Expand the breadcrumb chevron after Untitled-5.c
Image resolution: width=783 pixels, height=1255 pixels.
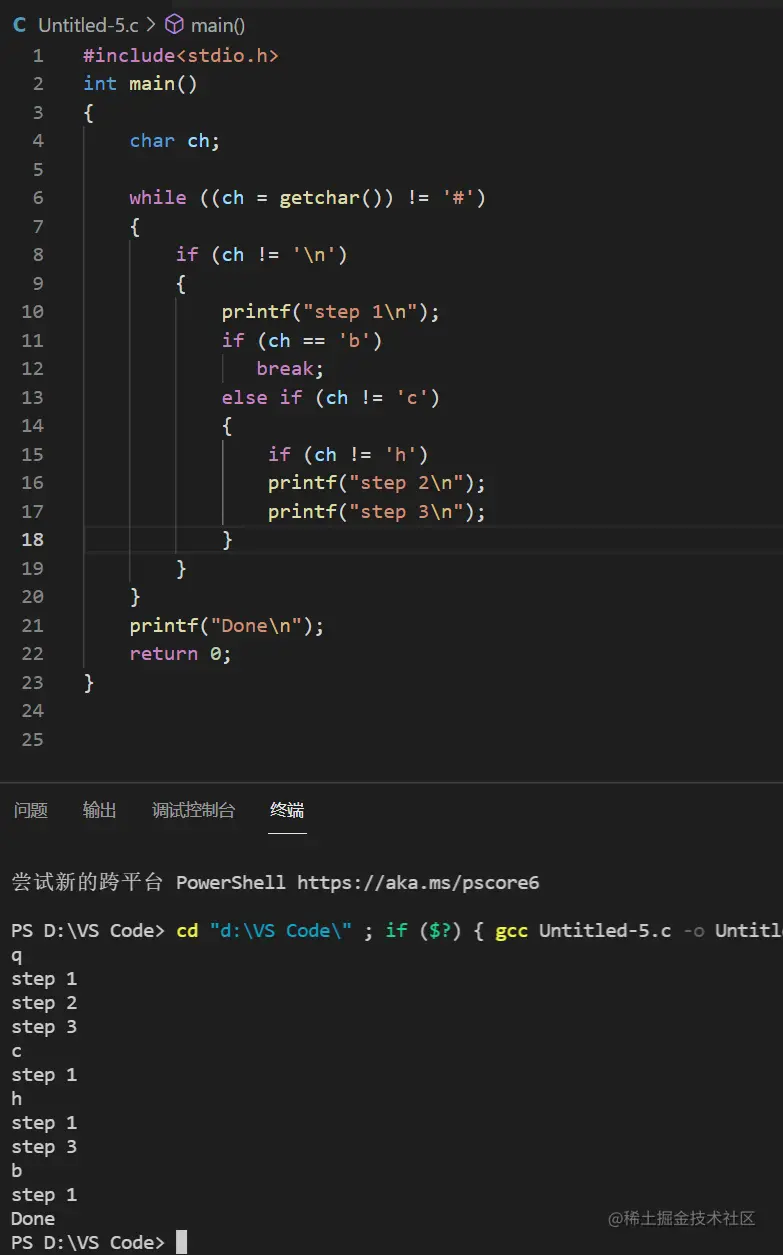point(151,25)
